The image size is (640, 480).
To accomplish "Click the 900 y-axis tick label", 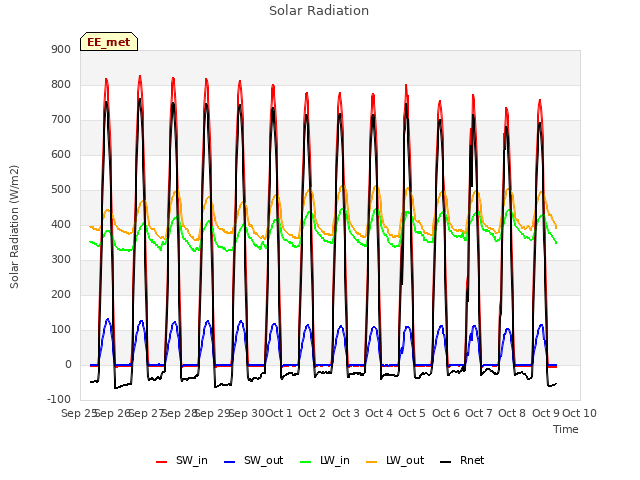I will pyautogui.click(x=61, y=49).
